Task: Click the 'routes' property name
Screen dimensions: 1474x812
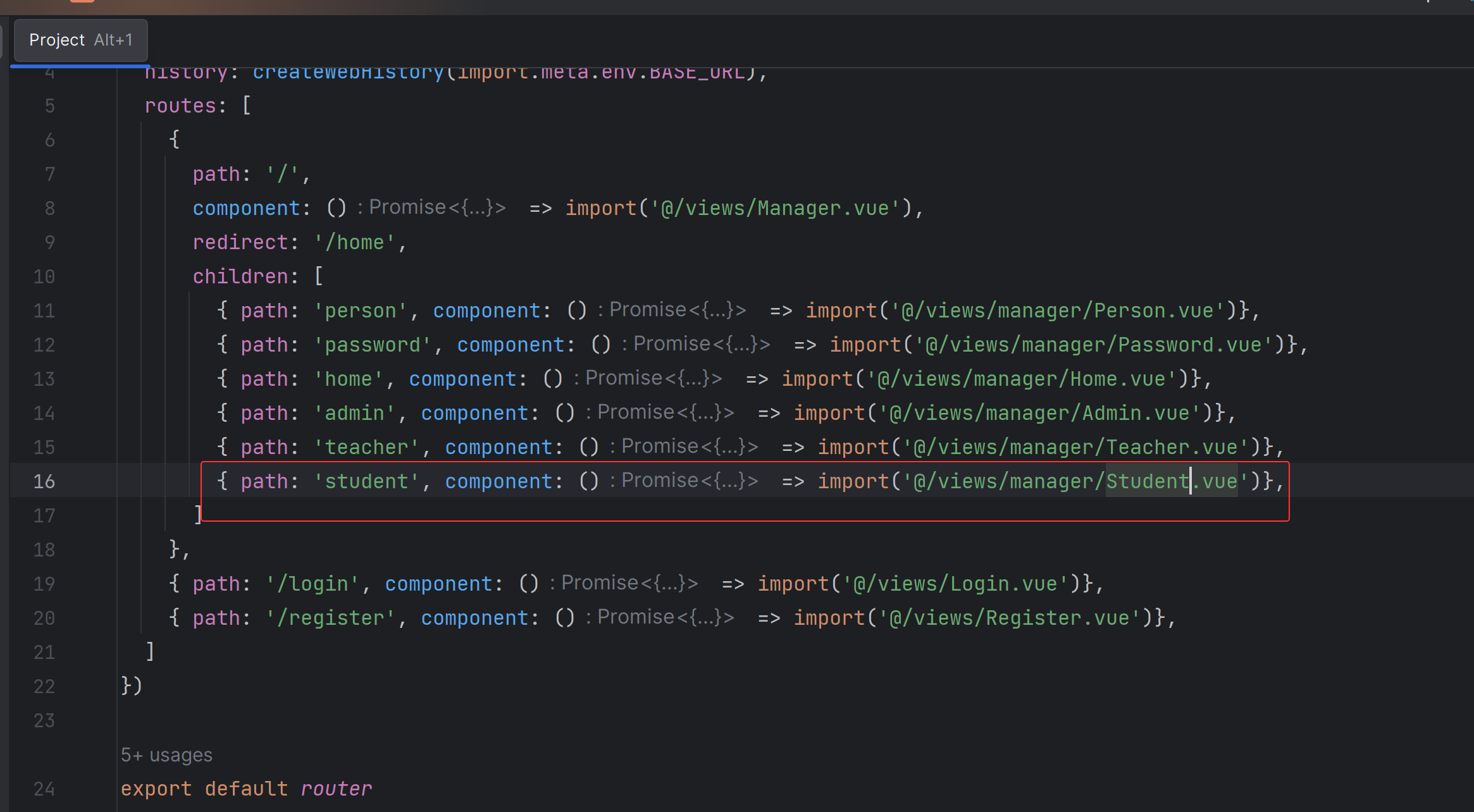Action: (x=180, y=106)
